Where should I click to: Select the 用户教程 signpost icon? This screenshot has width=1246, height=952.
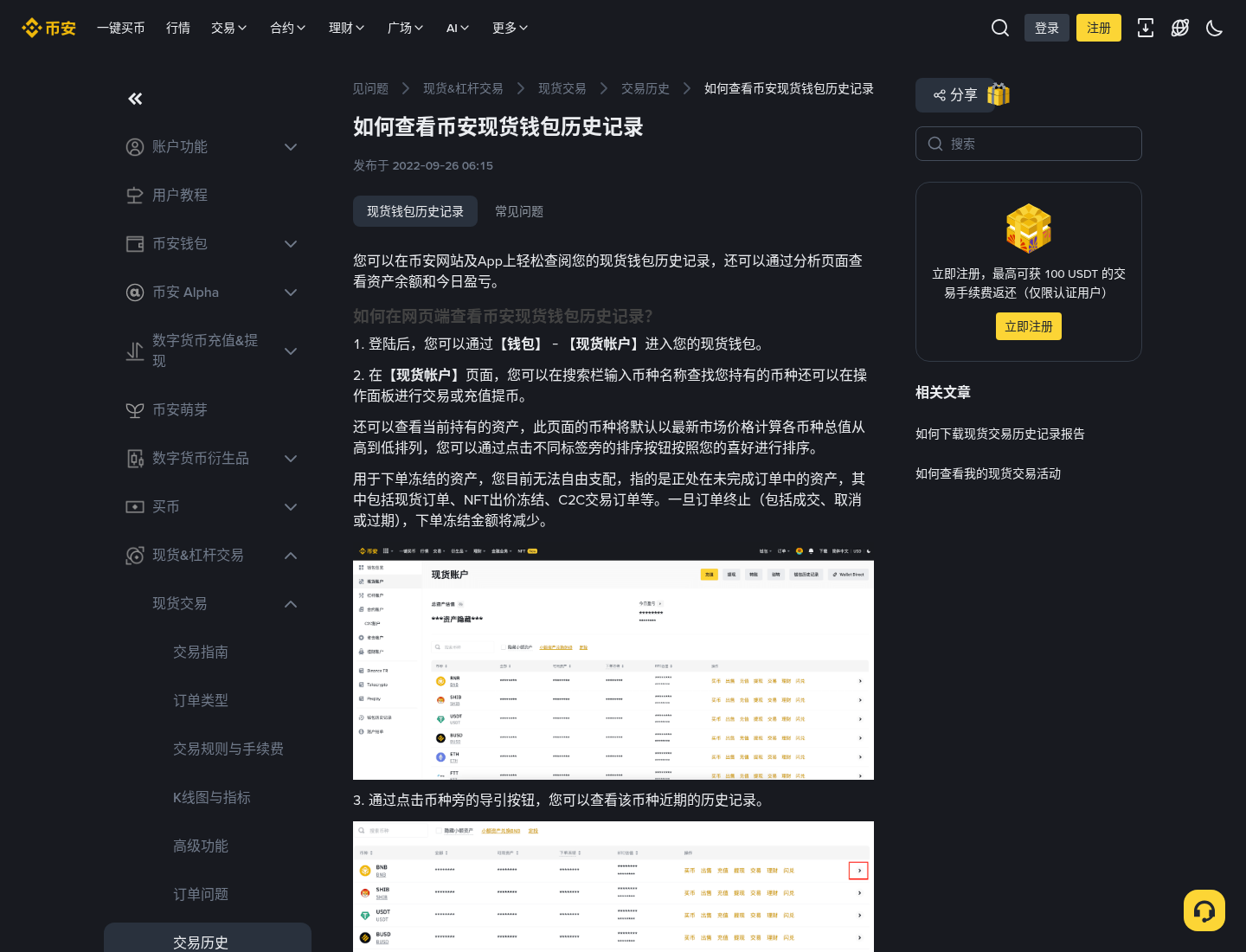tap(135, 196)
